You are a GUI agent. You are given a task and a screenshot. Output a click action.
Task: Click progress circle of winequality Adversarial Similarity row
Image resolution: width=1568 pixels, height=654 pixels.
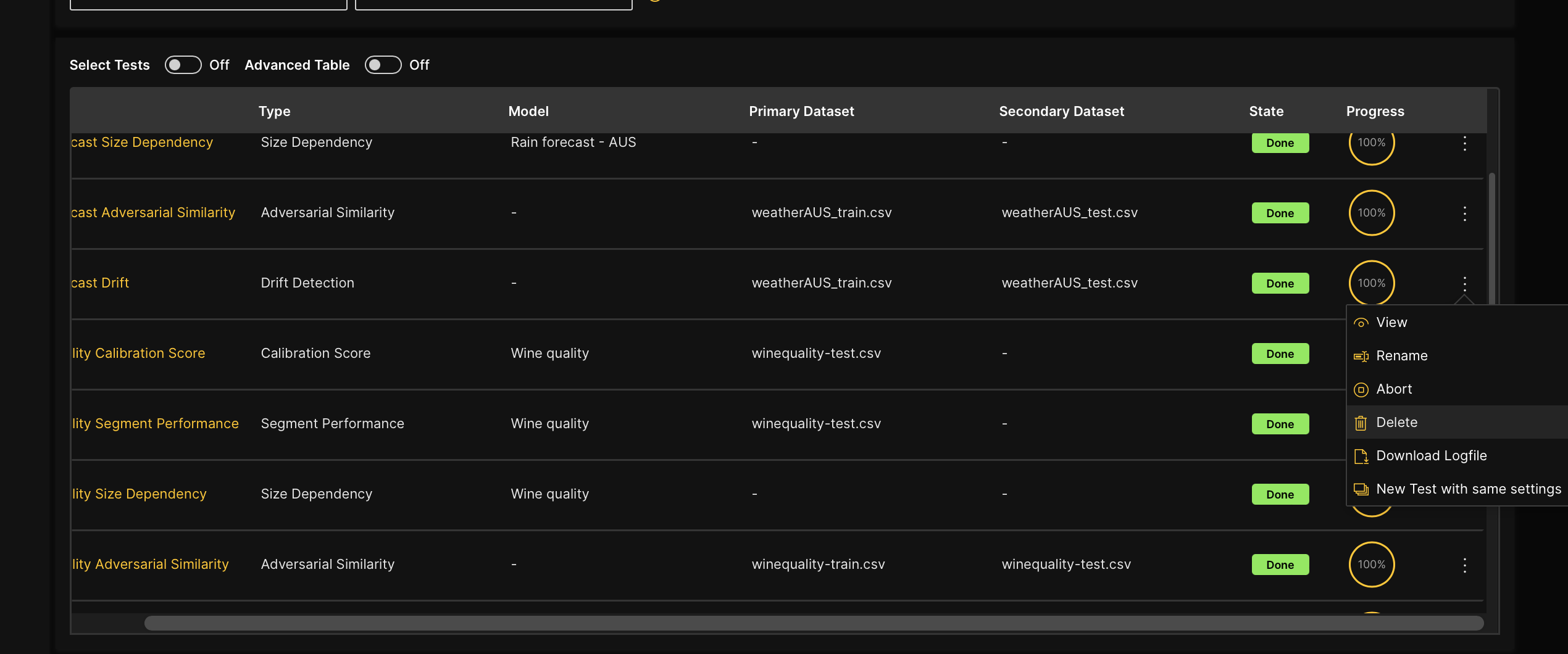1371,565
